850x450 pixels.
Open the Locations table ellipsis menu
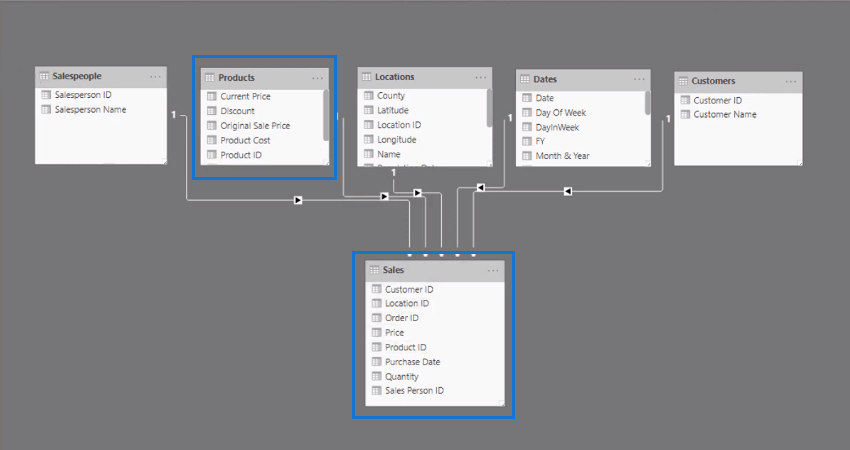tap(481, 77)
